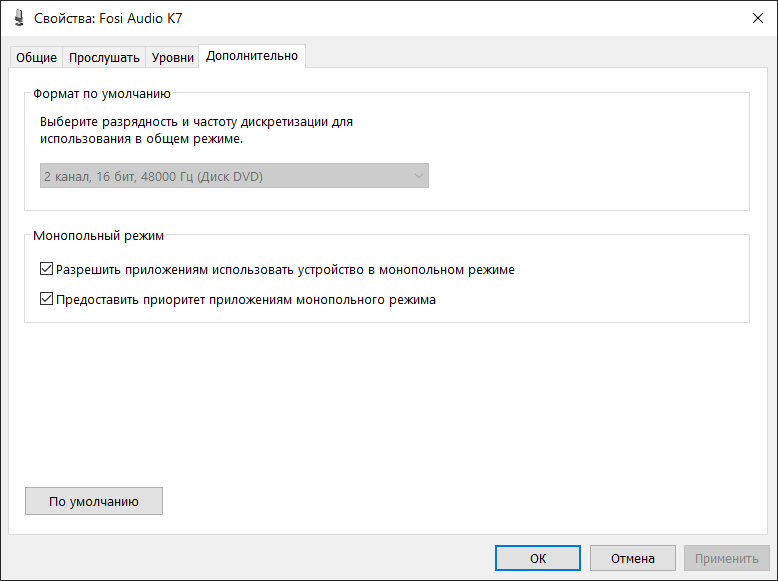Open the Прослушать tab
Screen dimensions: 778x581
[104, 58]
